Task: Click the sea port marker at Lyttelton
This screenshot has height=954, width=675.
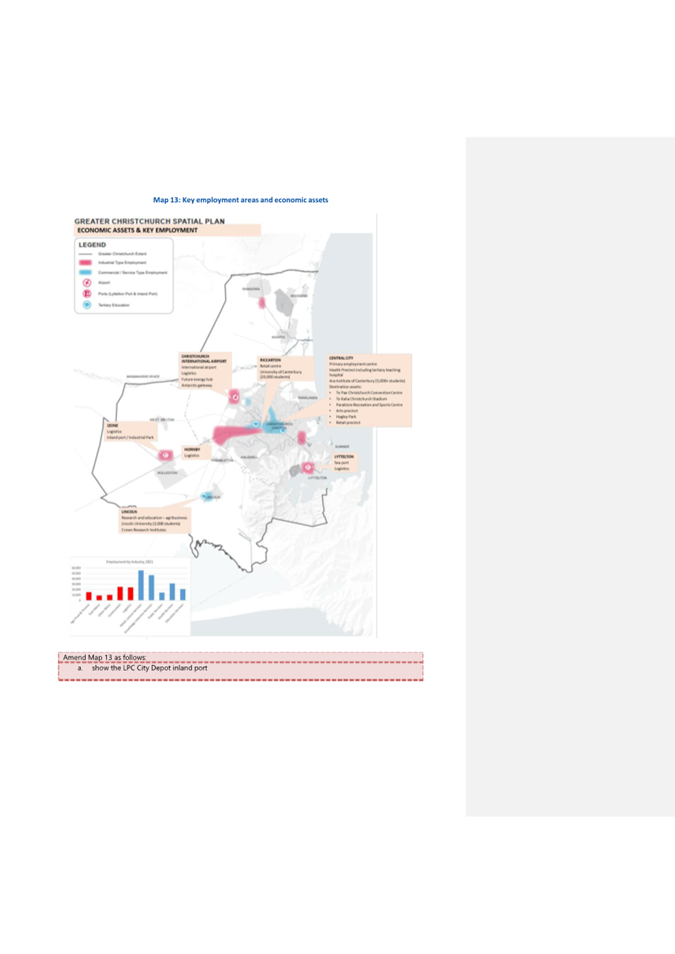Action: pos(307,467)
